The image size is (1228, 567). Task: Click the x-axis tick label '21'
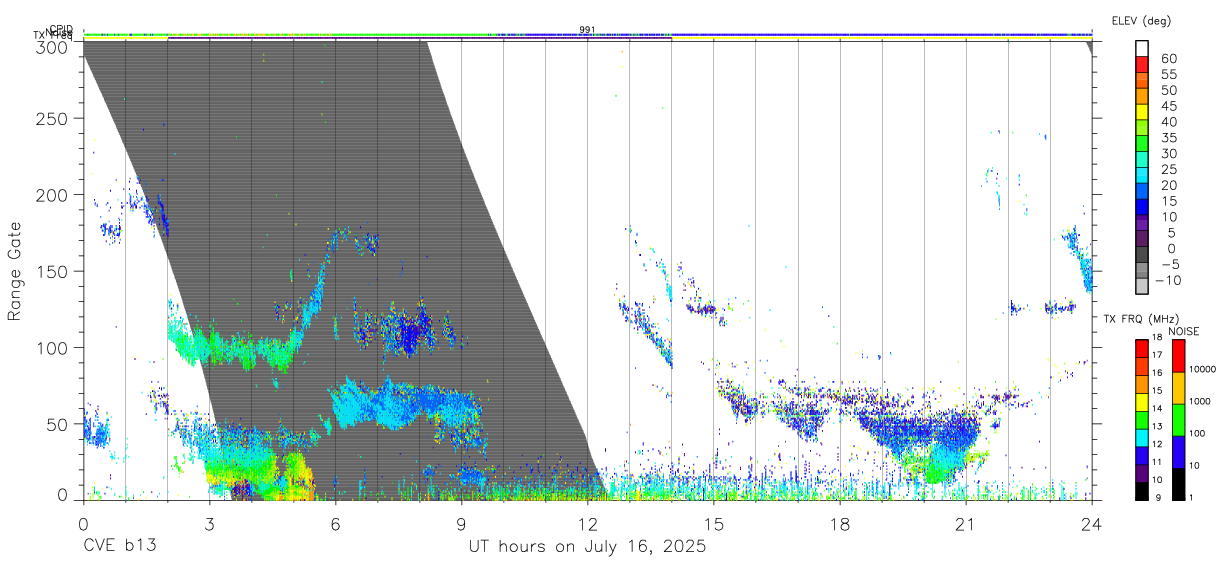(x=965, y=523)
